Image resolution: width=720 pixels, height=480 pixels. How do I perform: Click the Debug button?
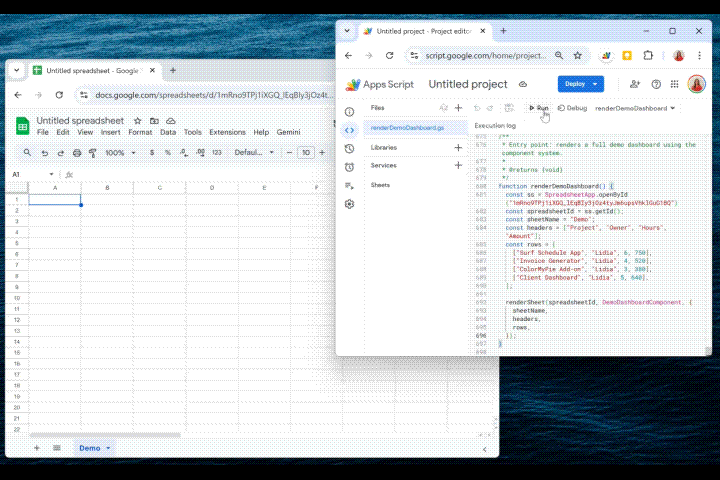[x=572, y=108]
